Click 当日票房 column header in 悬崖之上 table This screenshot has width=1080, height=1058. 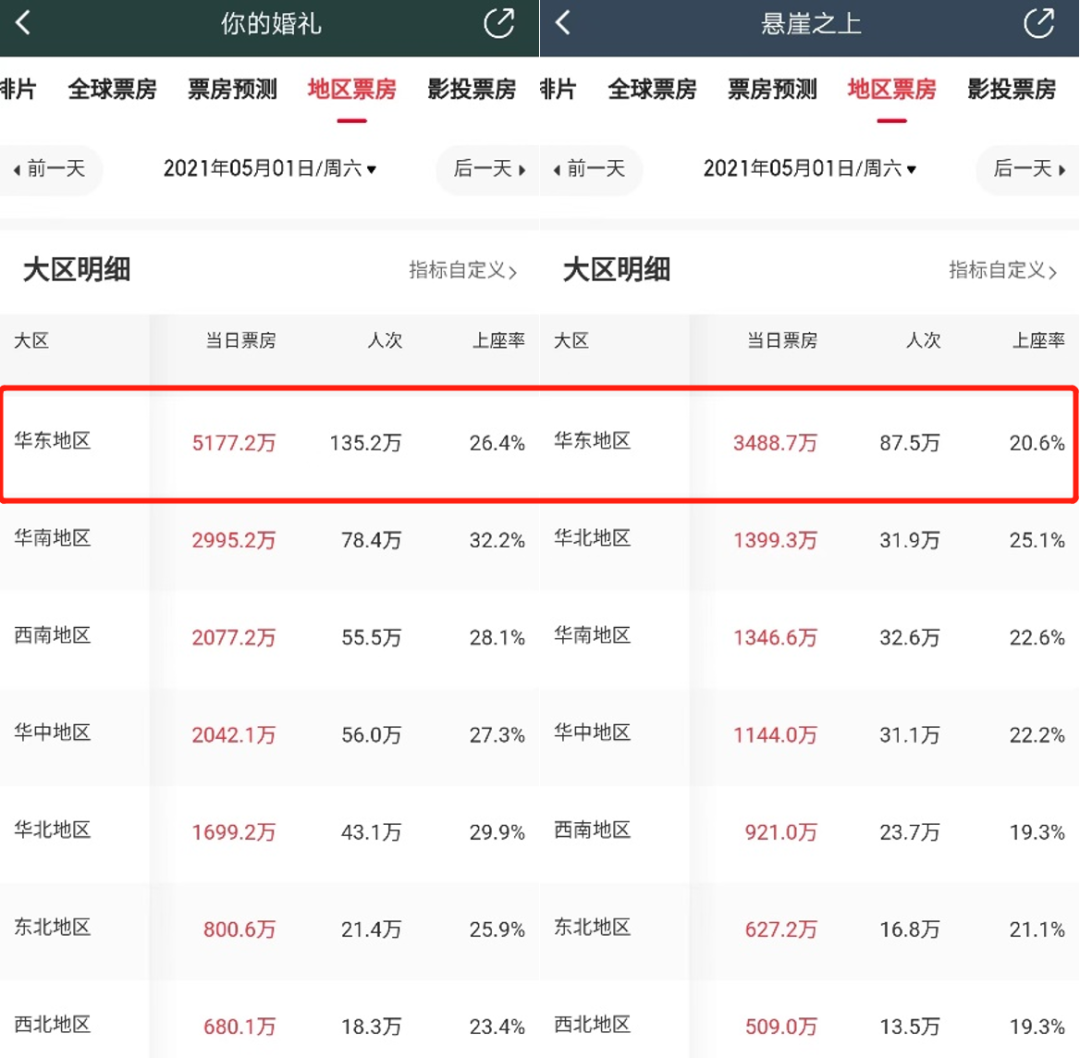pos(782,341)
